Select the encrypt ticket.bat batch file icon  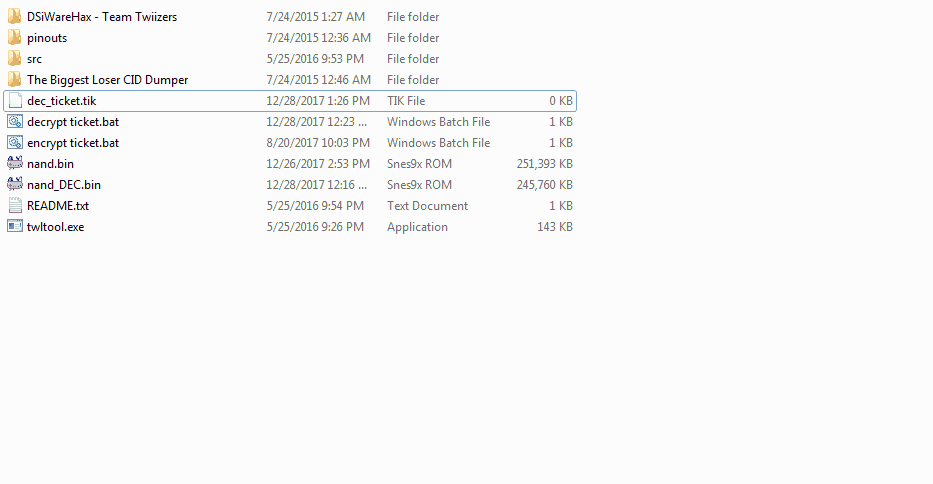(15, 142)
